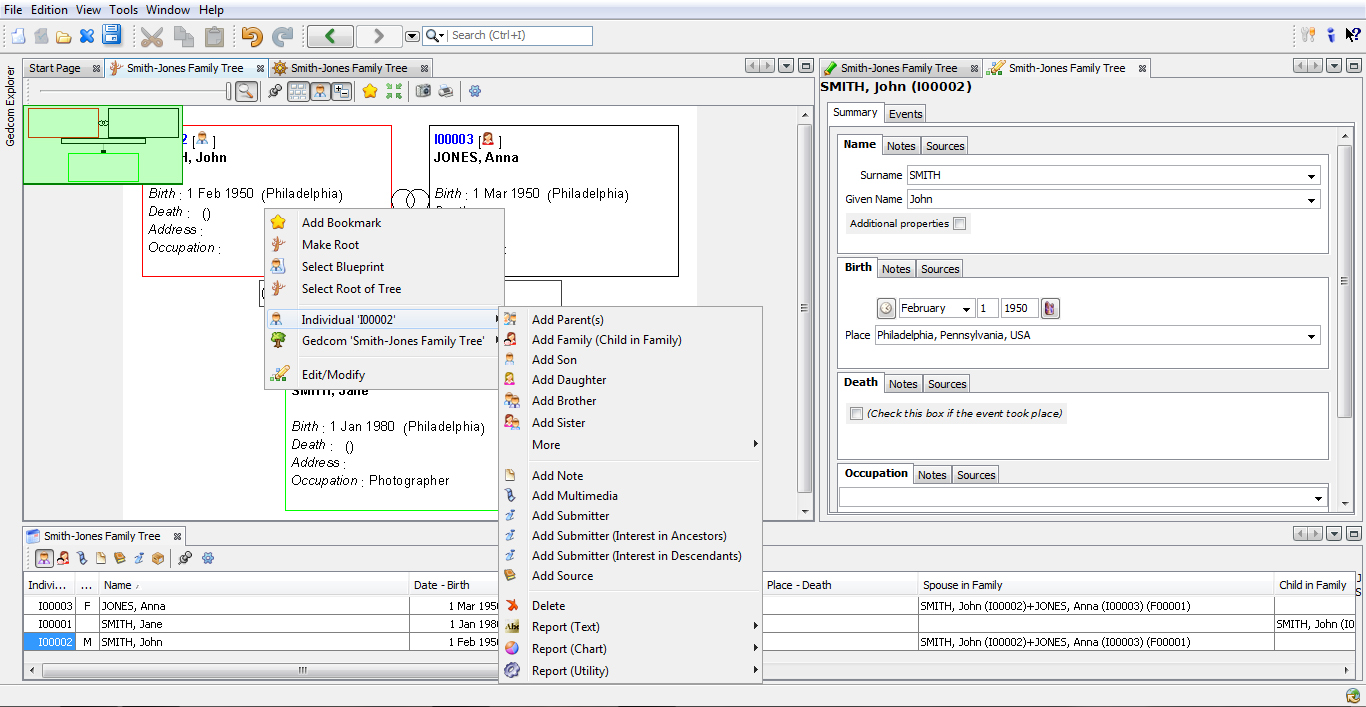Click the blue X Close Gedcom icon
1366x707 pixels.
coord(87,36)
